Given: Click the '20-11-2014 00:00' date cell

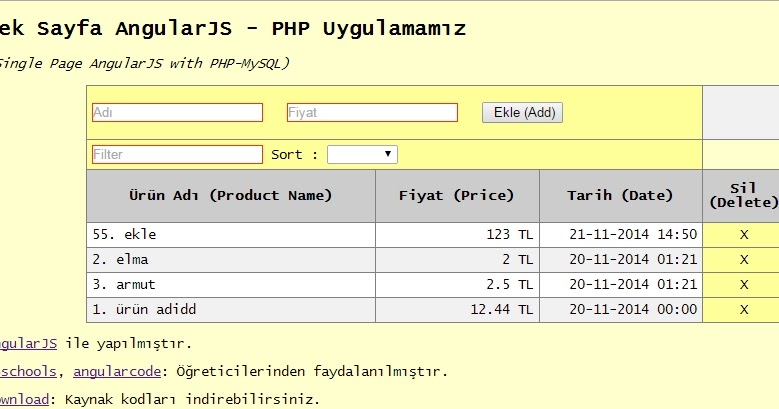Looking at the screenshot, I should tap(621, 310).
